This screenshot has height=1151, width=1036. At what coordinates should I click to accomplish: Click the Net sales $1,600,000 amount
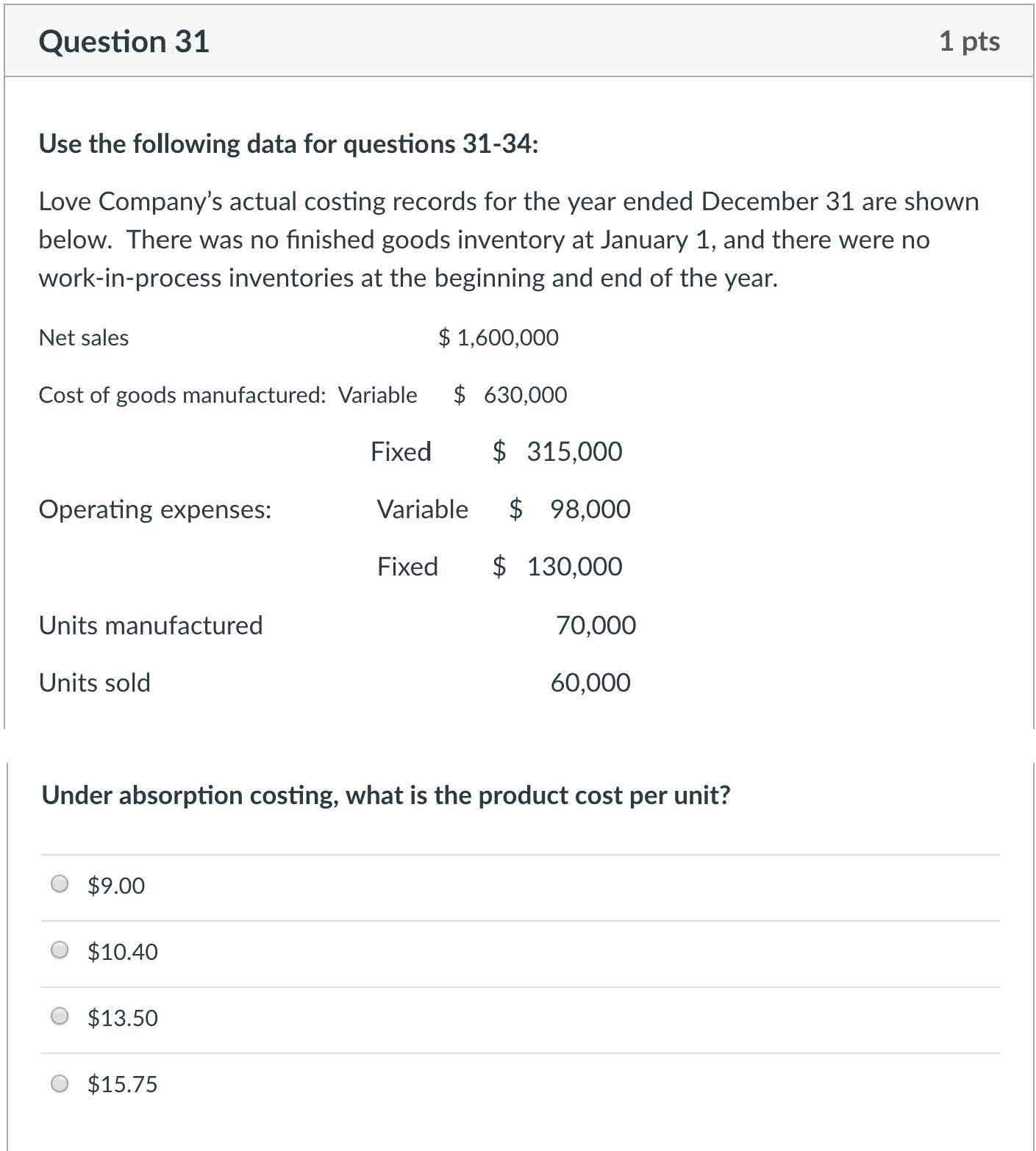pos(499,337)
